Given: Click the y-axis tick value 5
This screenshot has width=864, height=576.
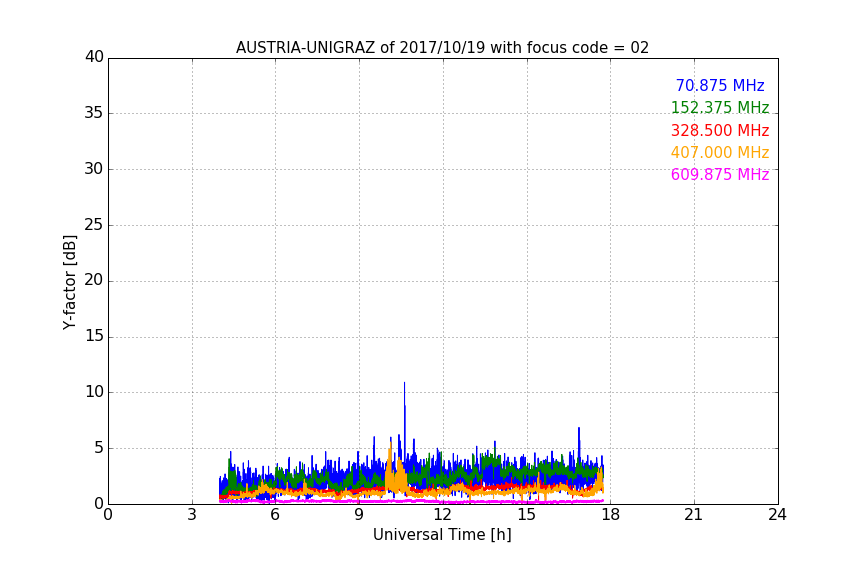Looking at the screenshot, I should (x=99, y=448).
